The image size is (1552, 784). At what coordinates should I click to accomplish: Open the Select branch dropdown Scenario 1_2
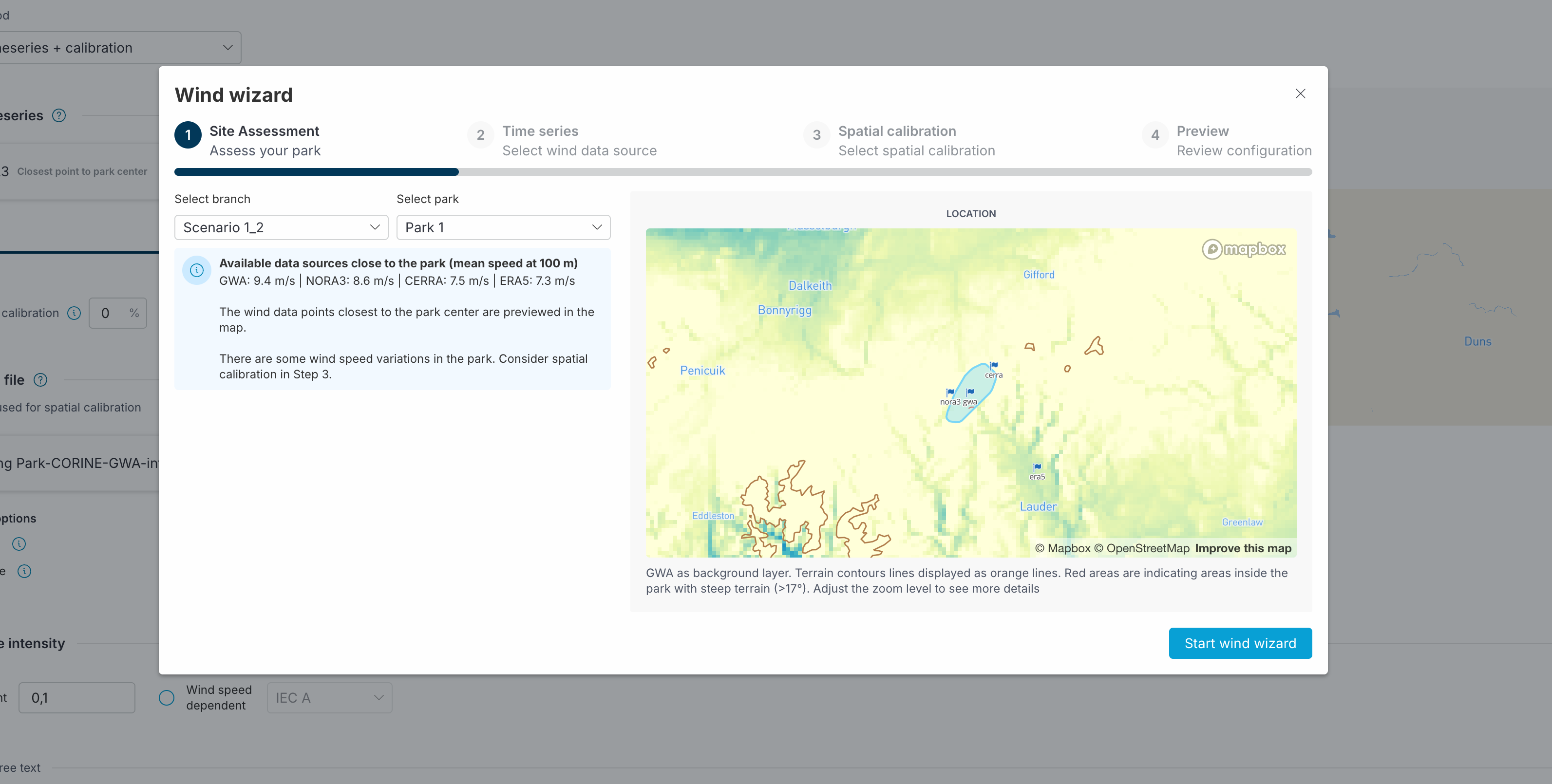click(x=281, y=227)
